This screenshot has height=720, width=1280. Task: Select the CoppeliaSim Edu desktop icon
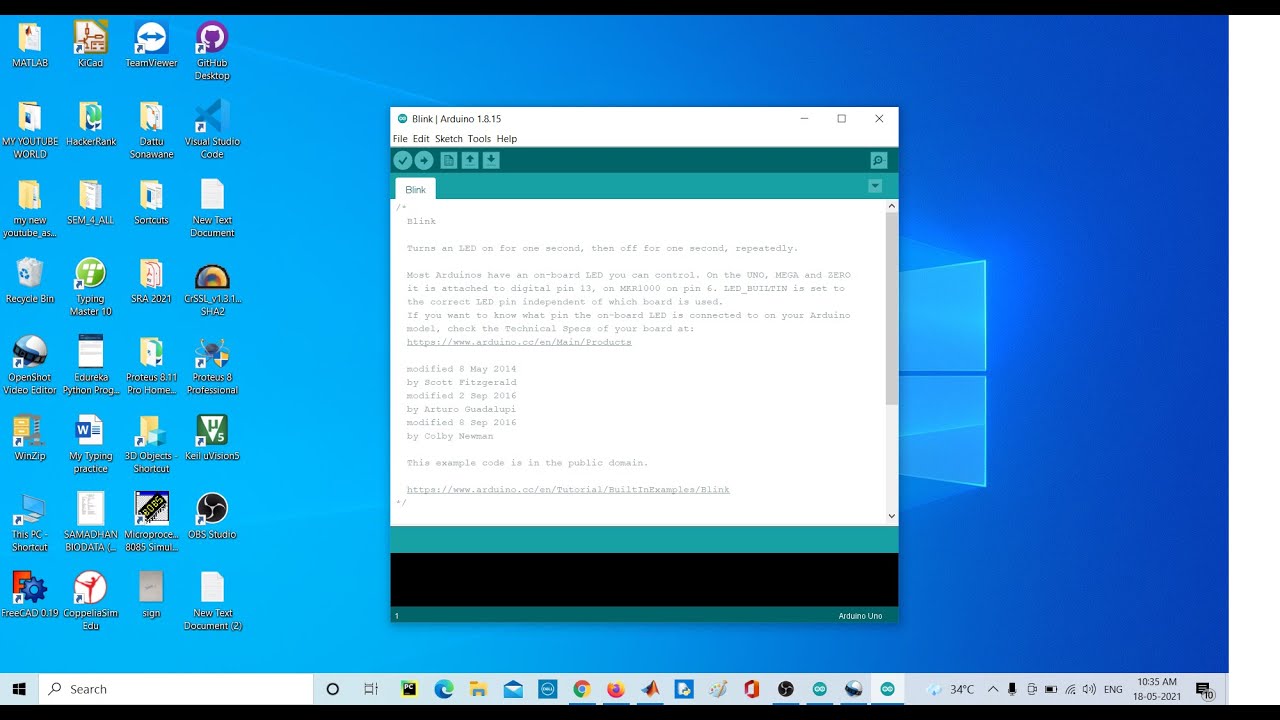pyautogui.click(x=91, y=600)
